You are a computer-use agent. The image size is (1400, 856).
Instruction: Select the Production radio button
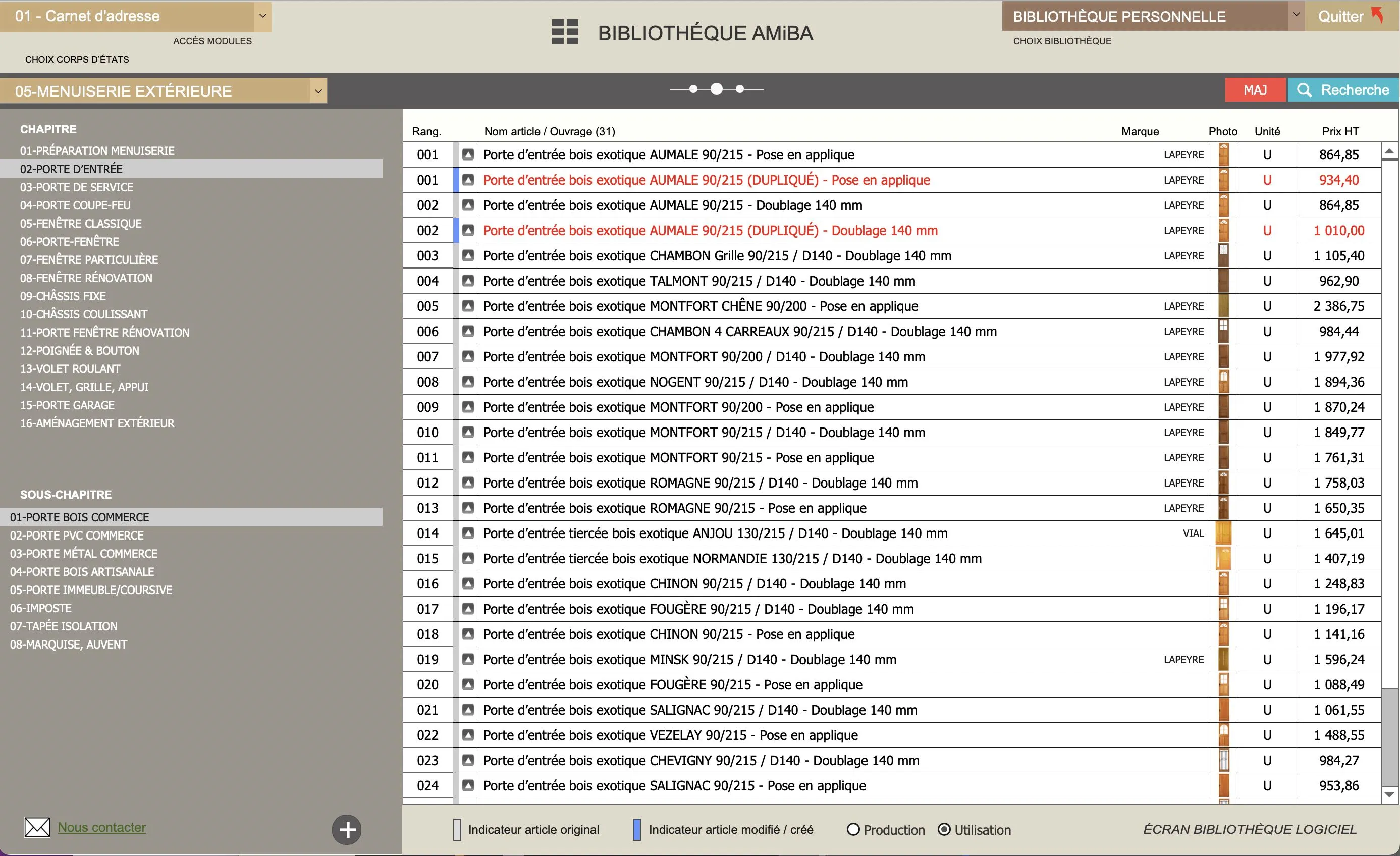tap(853, 829)
